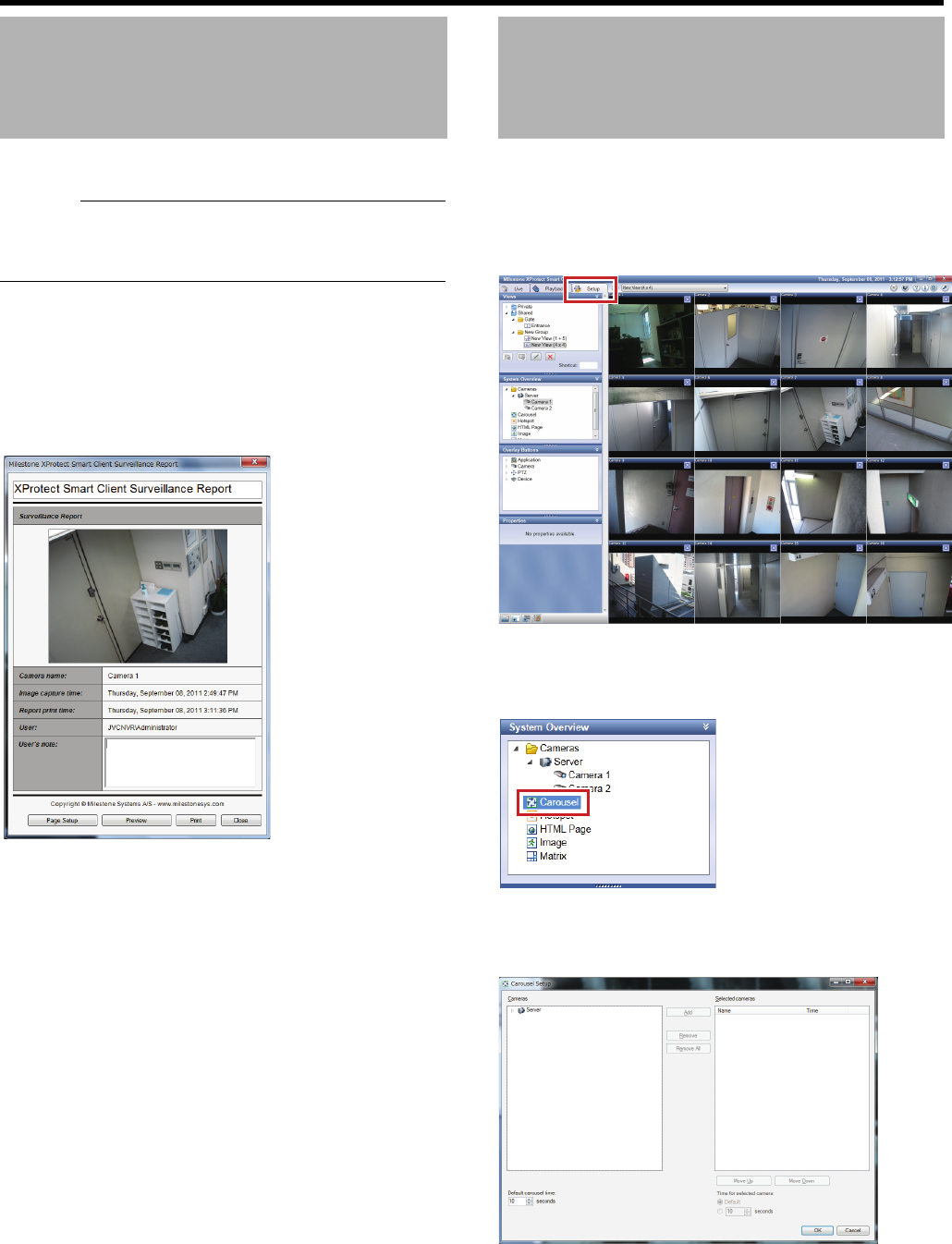The height and width of the screenshot is (1244, 952).
Task: Select the Default time radio button
Action: click(721, 1202)
